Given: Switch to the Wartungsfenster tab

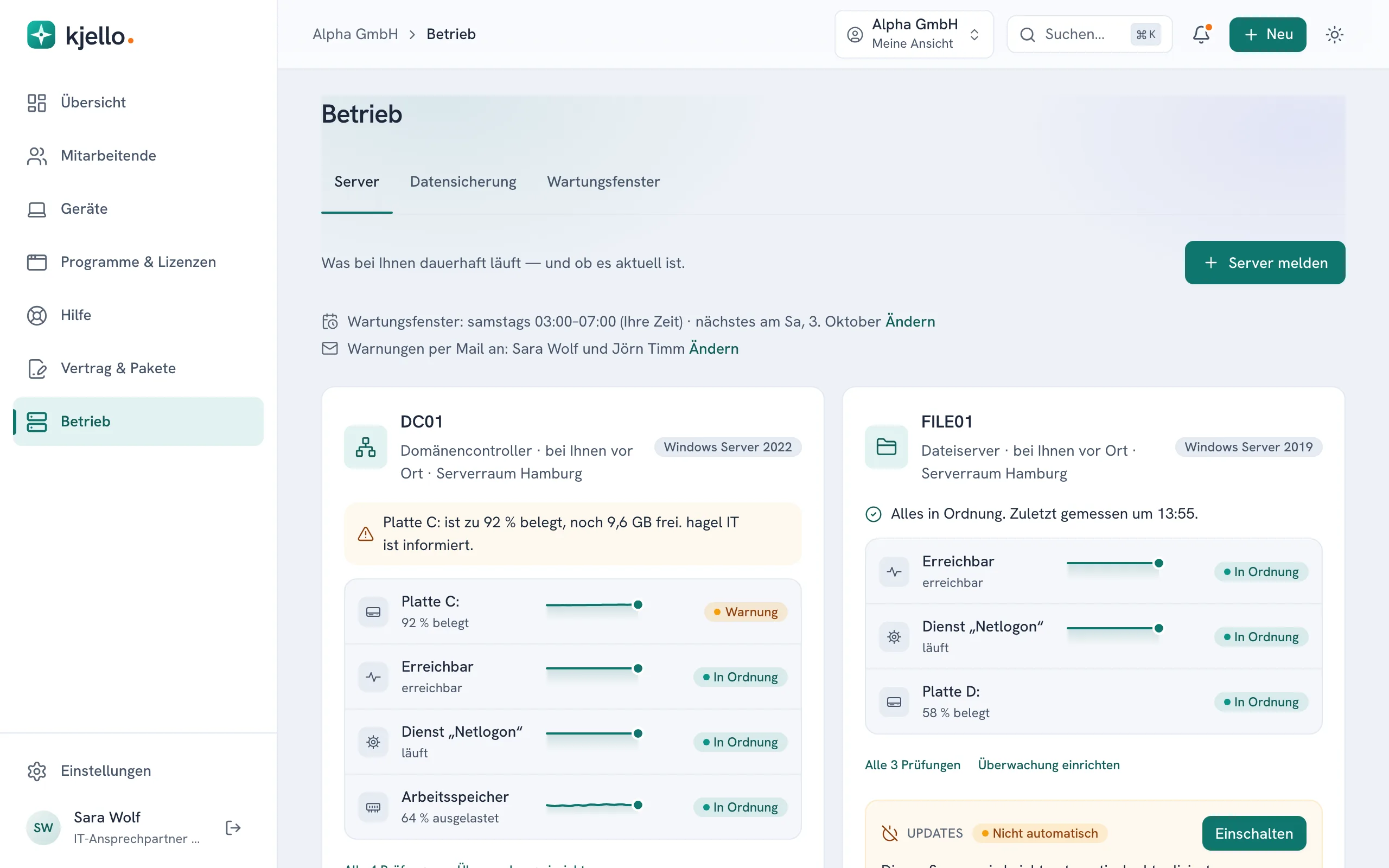Looking at the screenshot, I should (603, 182).
